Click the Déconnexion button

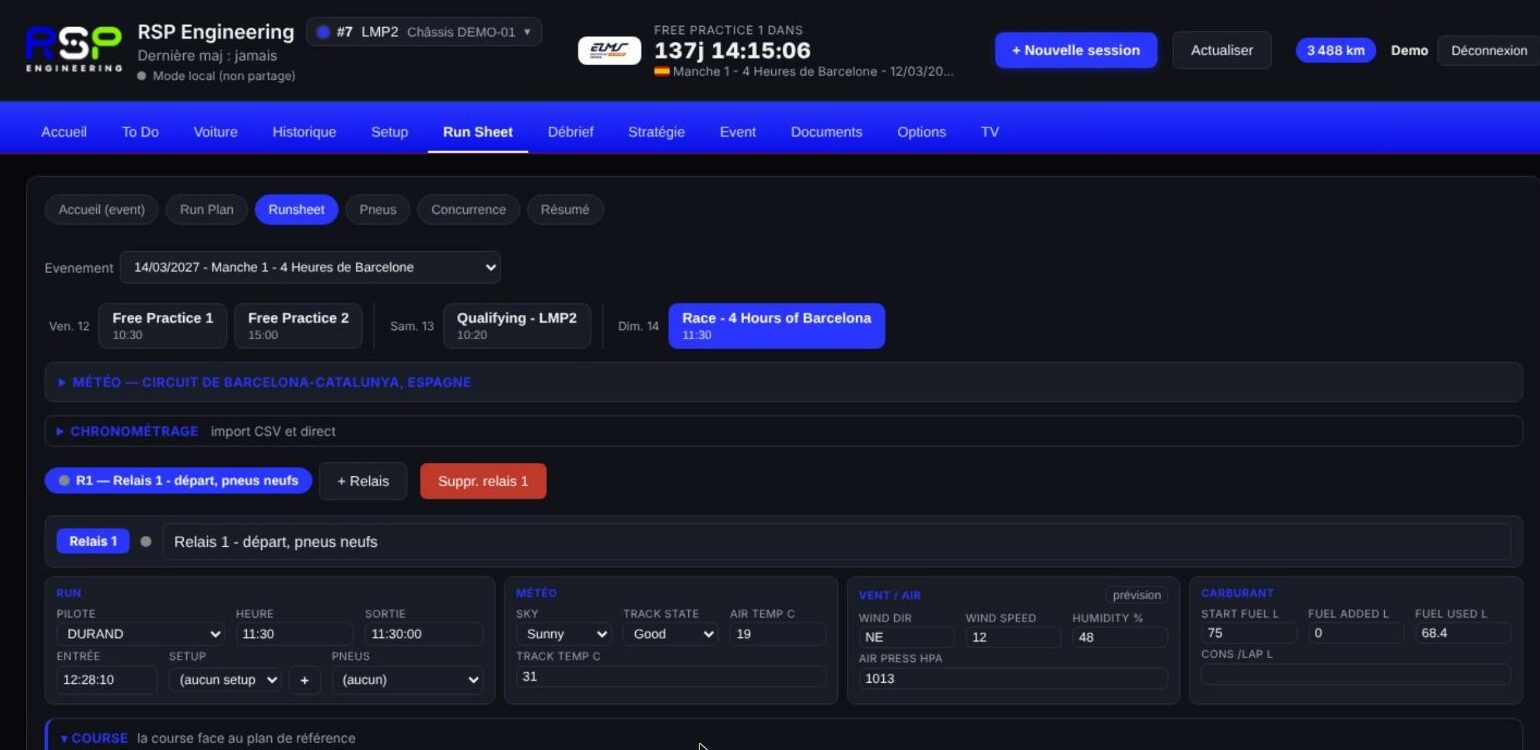1488,50
